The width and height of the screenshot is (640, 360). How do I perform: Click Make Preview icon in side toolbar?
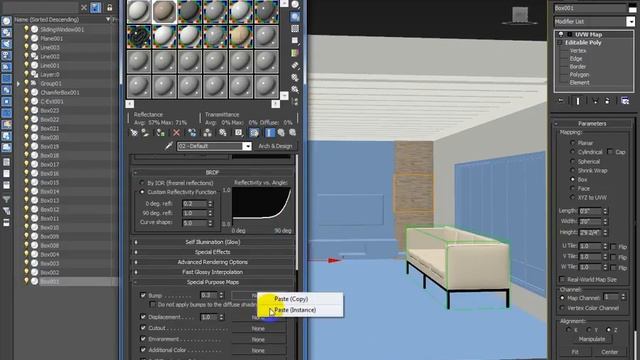pyautogui.click(x=295, y=65)
